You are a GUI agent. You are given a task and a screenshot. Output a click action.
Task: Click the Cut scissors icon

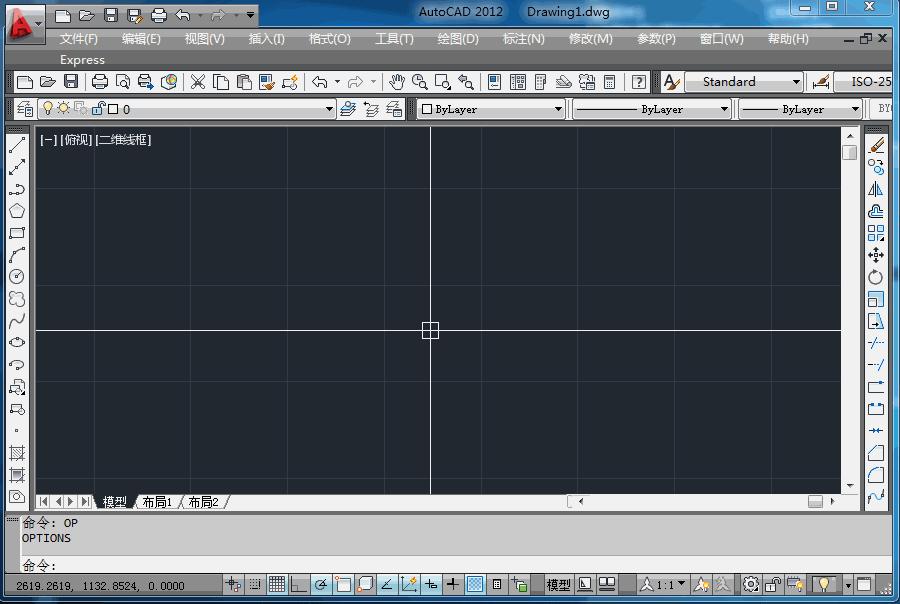[x=198, y=82]
